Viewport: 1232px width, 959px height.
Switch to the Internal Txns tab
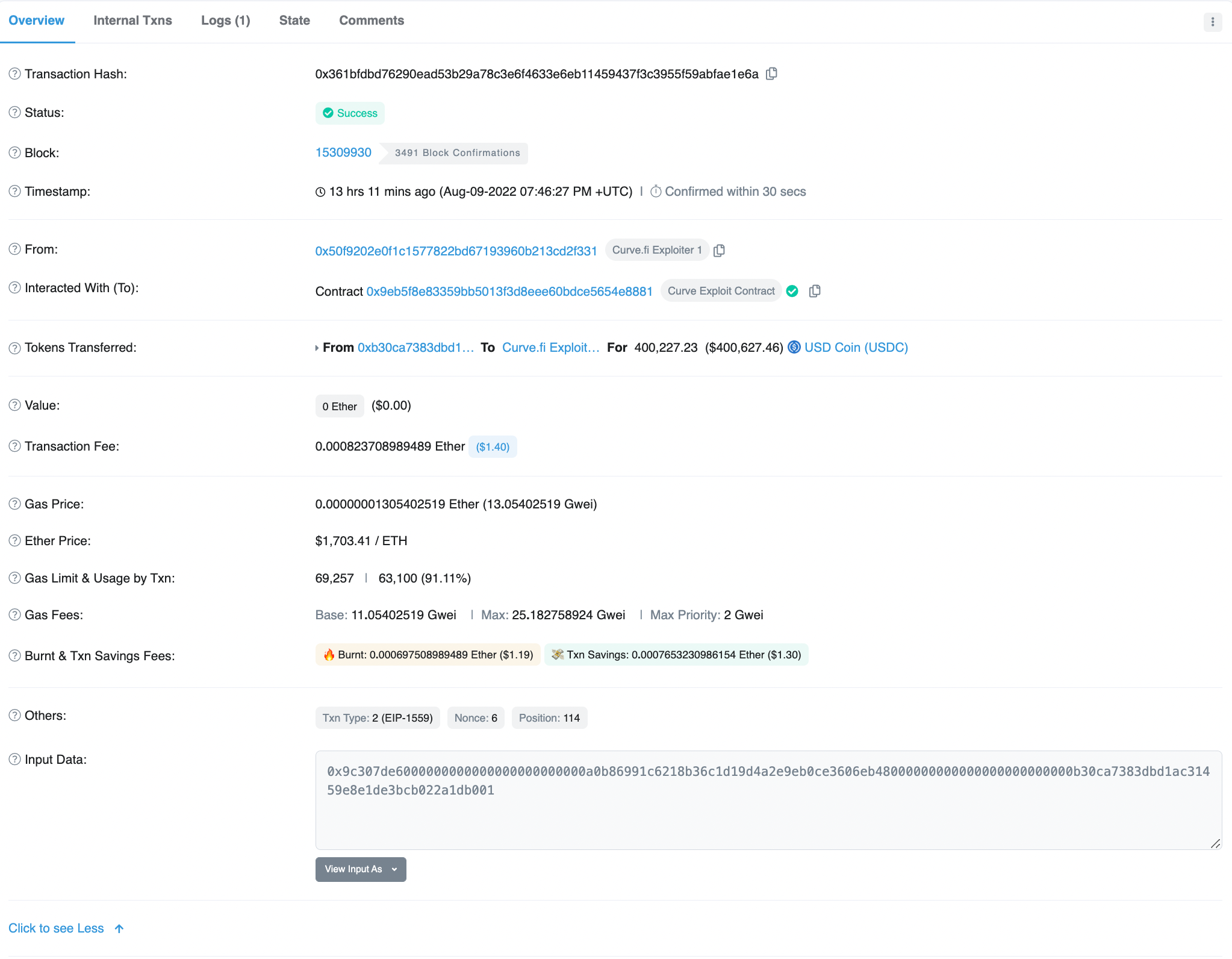click(132, 20)
